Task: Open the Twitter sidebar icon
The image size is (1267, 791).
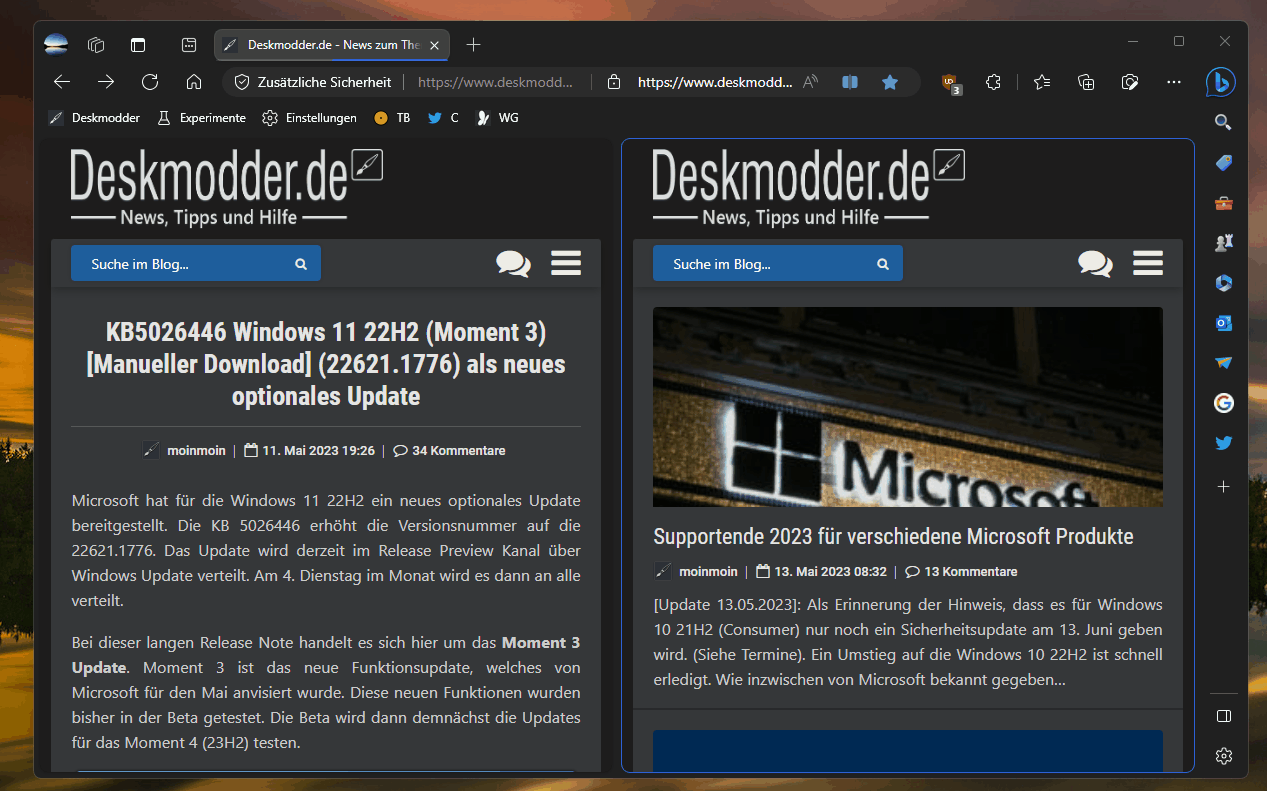Action: 1223,443
